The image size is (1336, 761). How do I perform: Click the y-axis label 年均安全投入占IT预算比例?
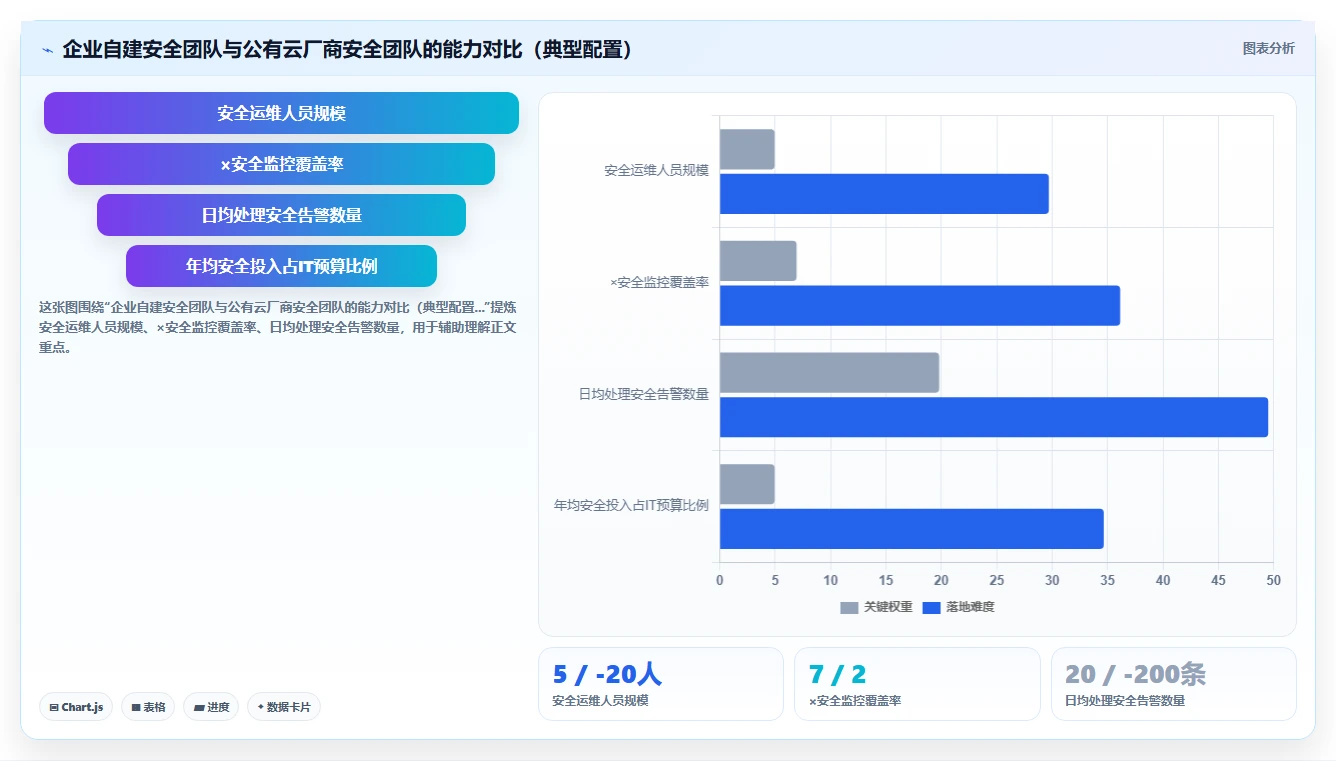pyautogui.click(x=631, y=506)
